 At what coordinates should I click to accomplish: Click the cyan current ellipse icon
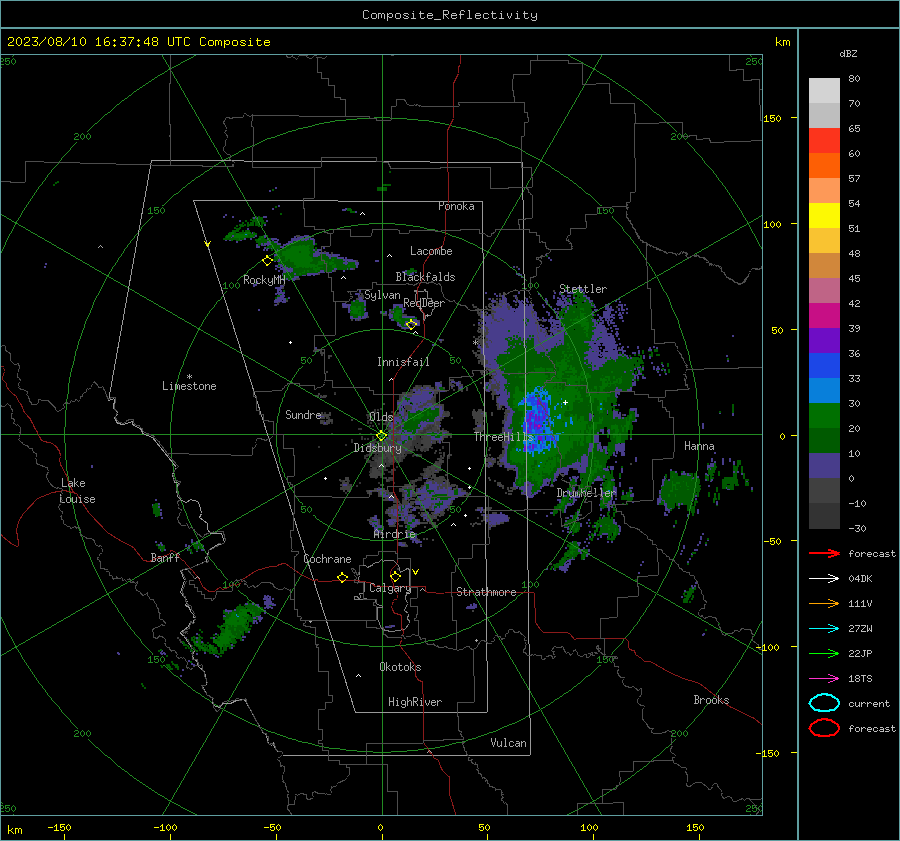point(824,703)
